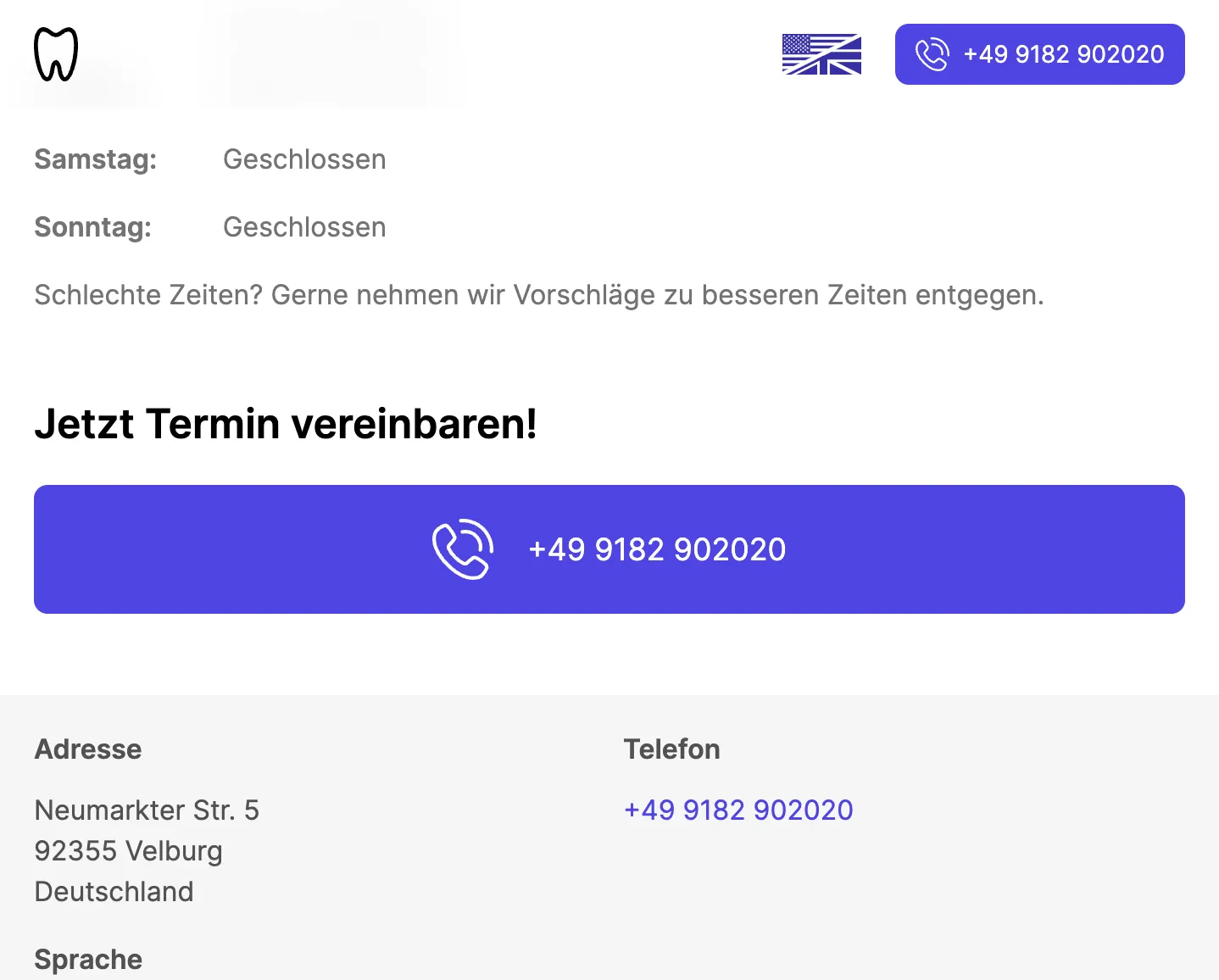Image resolution: width=1219 pixels, height=980 pixels.
Task: Click the US portion of the language flag
Action: coord(801,42)
